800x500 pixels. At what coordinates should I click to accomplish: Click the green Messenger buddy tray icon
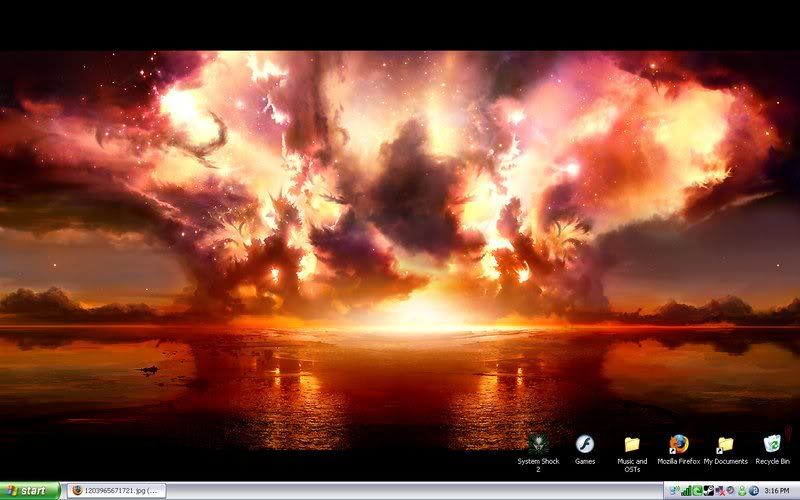[x=742, y=491]
